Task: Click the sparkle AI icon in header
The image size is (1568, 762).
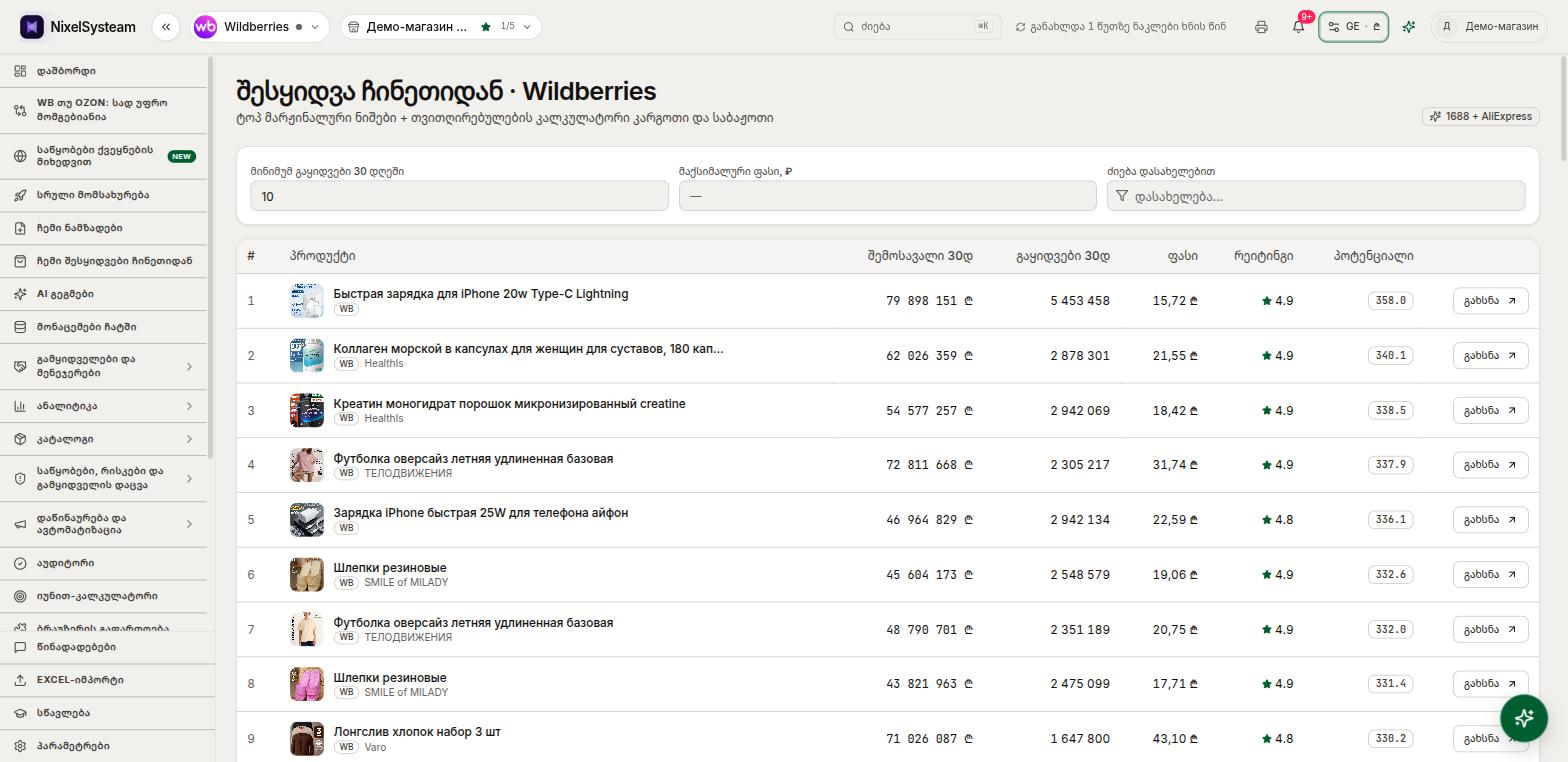Action: click(x=1409, y=27)
